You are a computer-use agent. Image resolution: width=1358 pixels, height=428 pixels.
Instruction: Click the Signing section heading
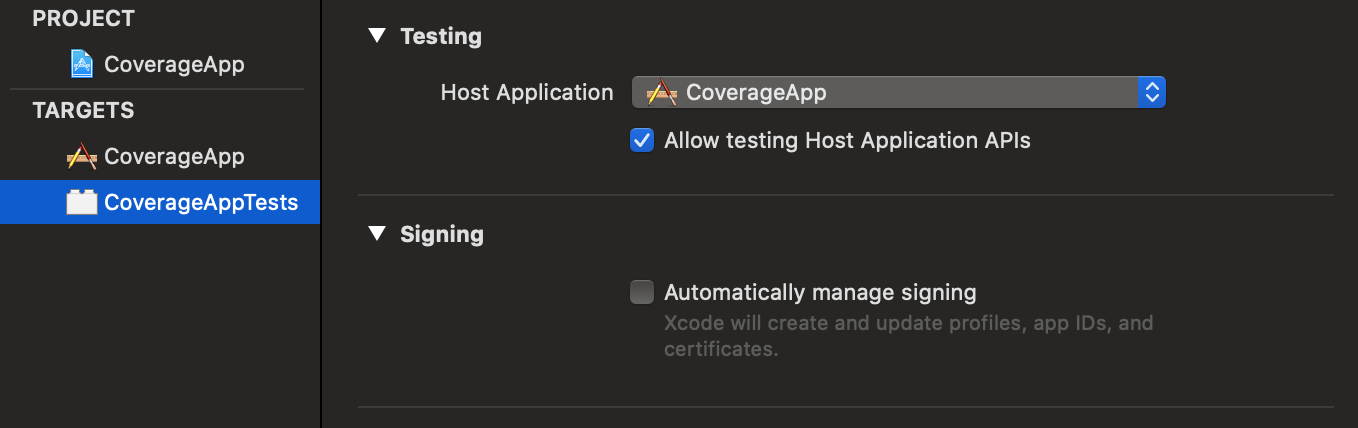[442, 234]
